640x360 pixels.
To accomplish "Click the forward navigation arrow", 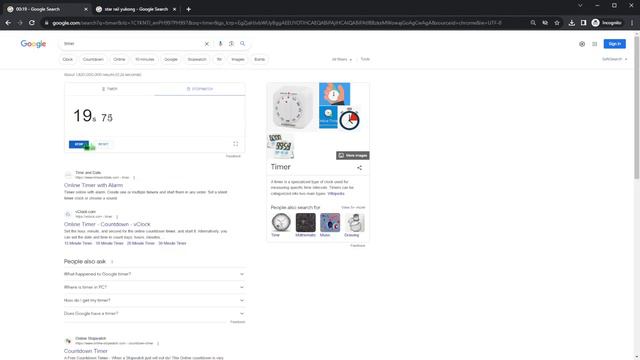I will pos(20,23).
